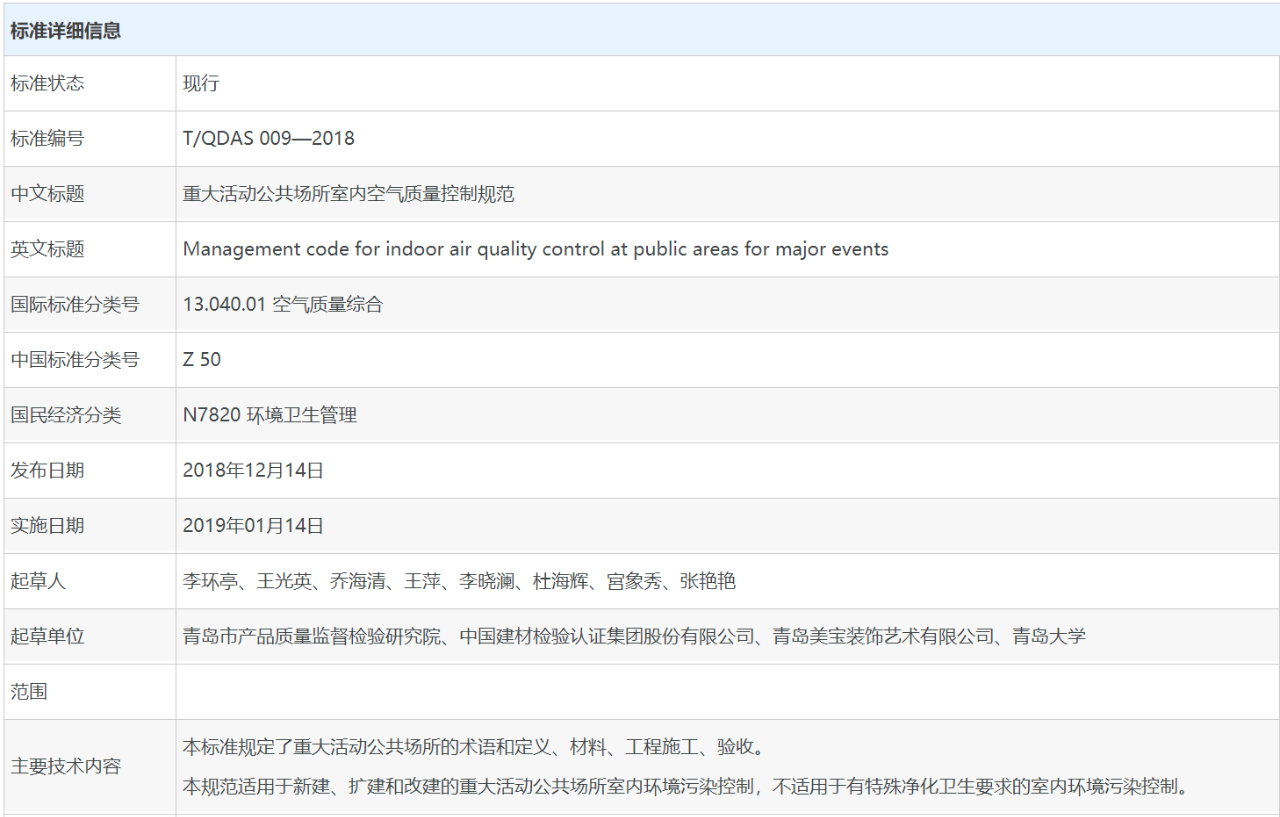Click the 起草单位 row label
The image size is (1280, 817).
click(48, 636)
